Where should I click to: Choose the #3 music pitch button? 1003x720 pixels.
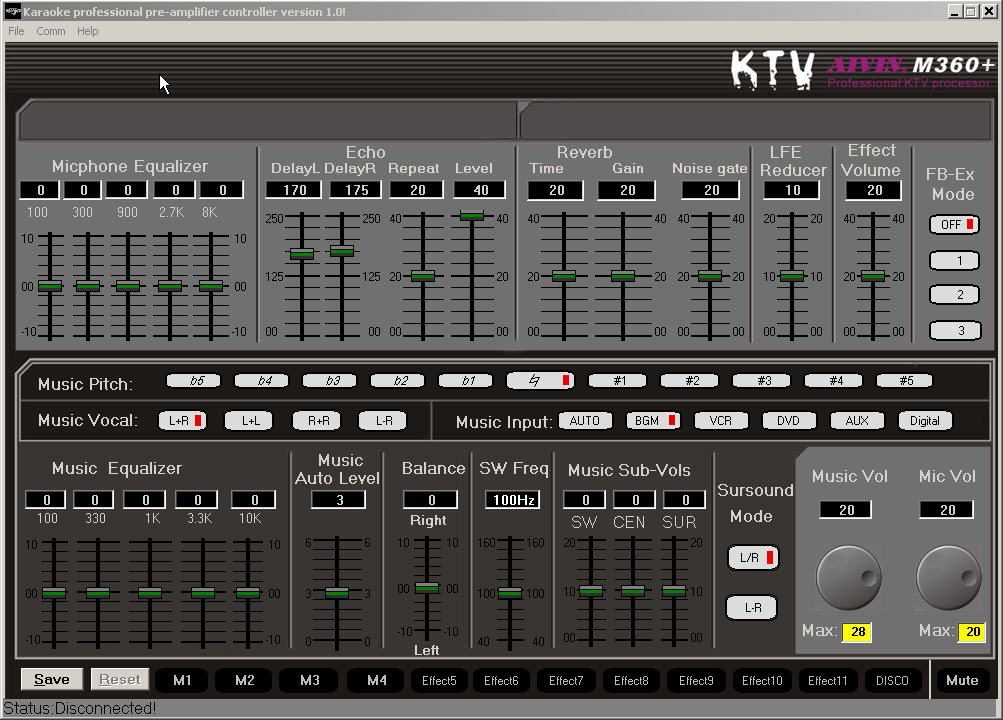coord(763,380)
